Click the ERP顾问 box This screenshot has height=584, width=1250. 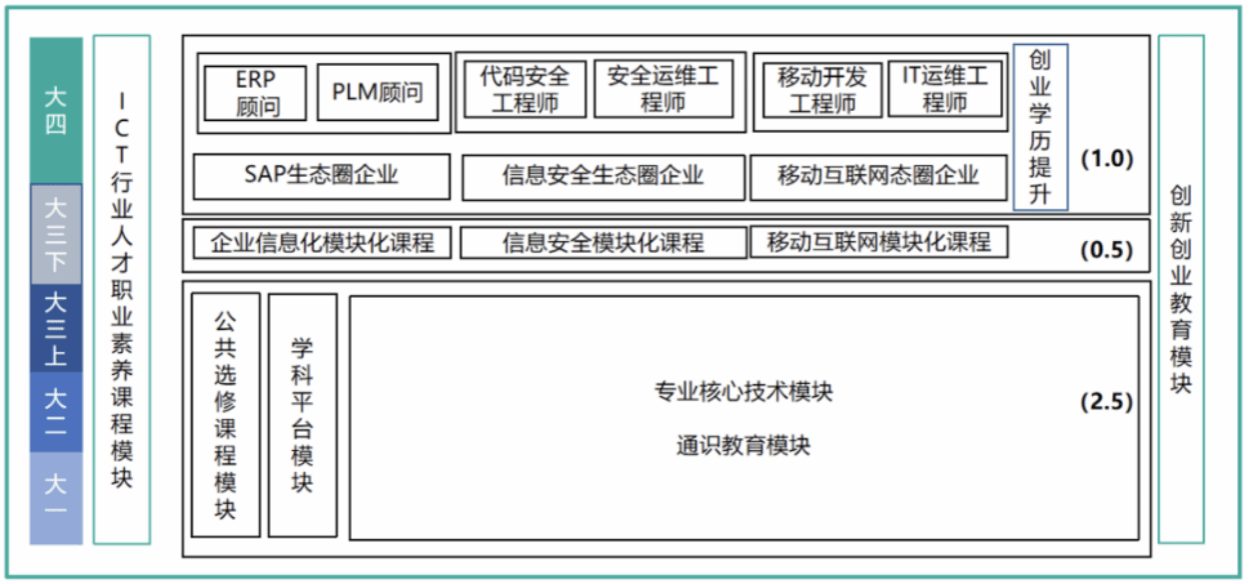255,92
